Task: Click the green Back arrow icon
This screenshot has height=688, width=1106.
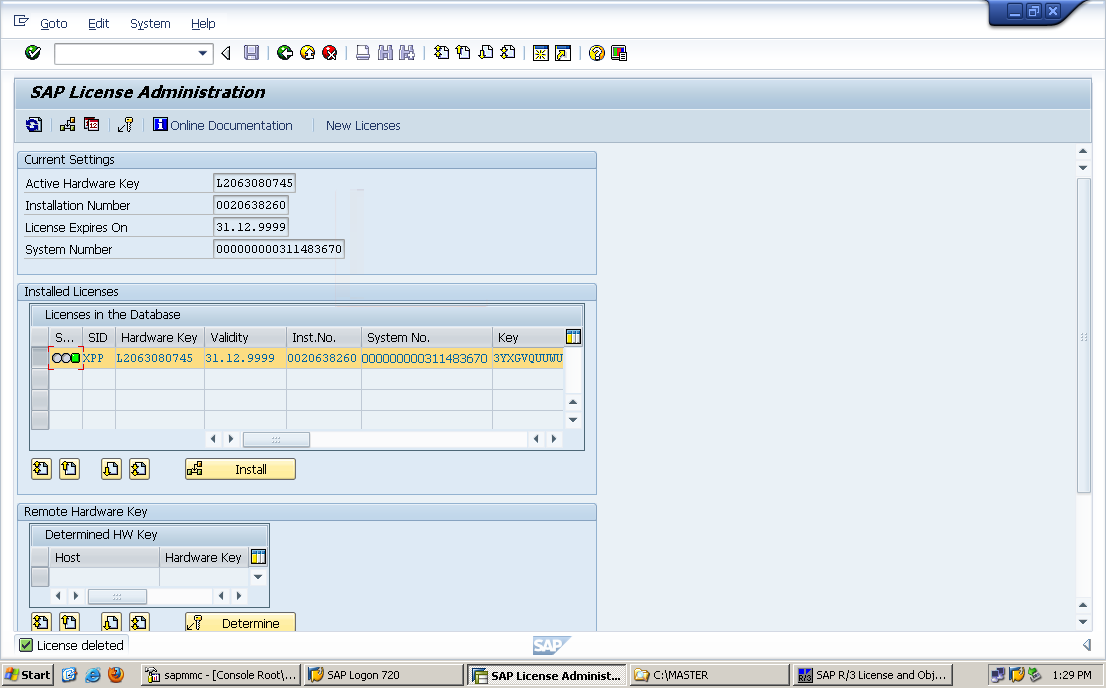Action: point(285,53)
